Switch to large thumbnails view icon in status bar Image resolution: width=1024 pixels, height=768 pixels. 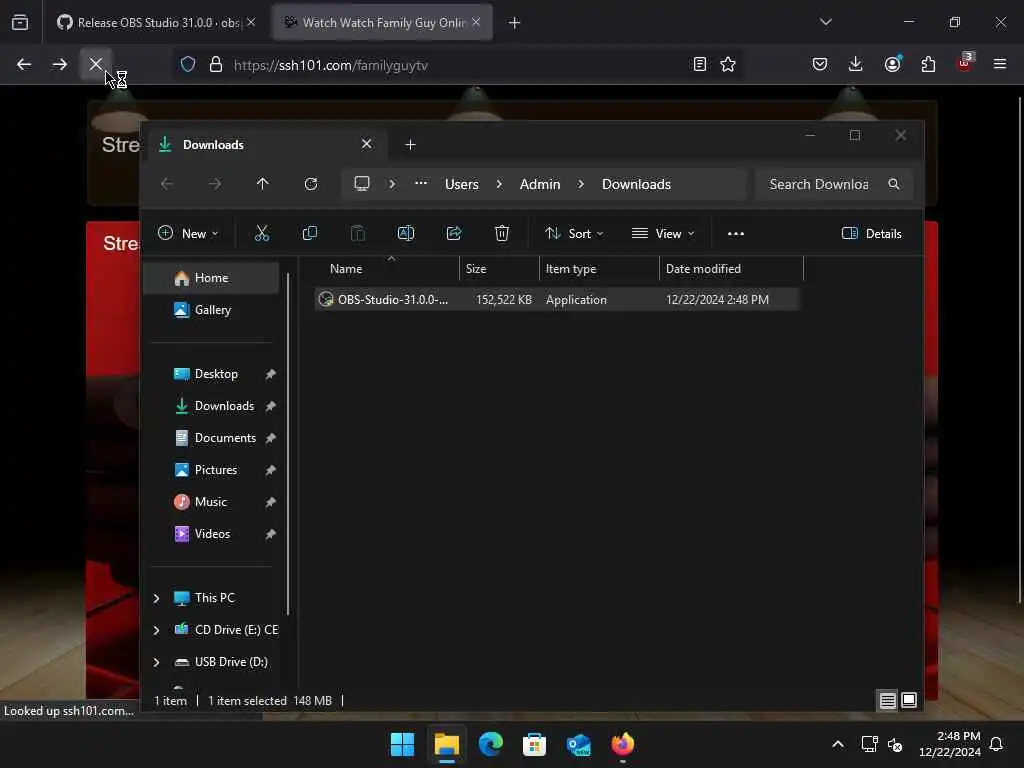coord(909,701)
